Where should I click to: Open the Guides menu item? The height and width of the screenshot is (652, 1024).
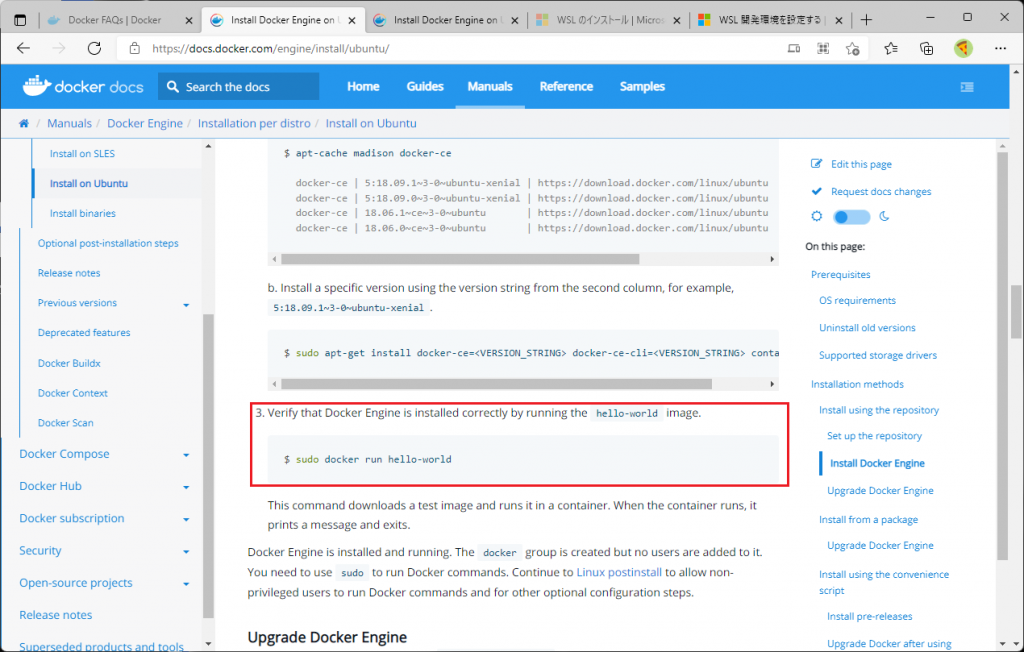point(425,86)
